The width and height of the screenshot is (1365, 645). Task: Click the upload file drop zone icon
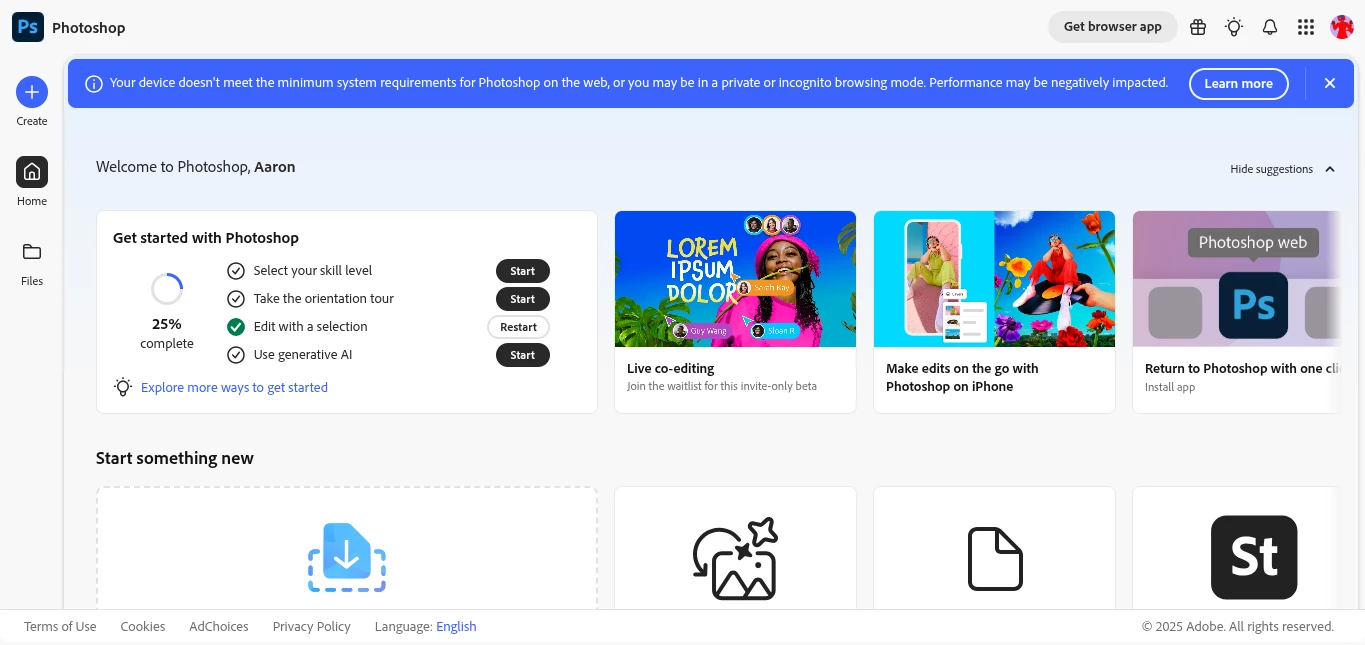(347, 557)
